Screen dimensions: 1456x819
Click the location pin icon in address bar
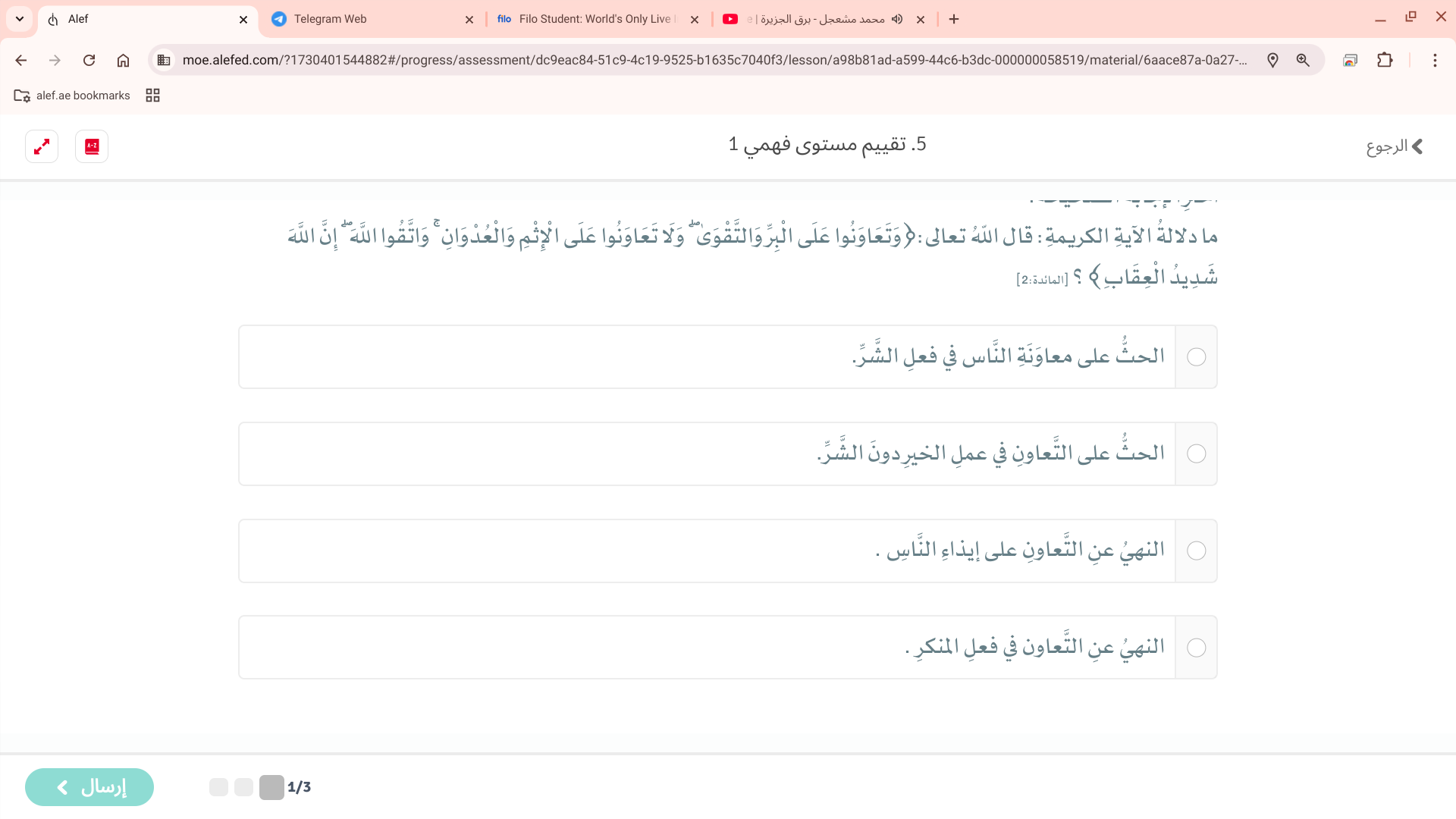1272,60
